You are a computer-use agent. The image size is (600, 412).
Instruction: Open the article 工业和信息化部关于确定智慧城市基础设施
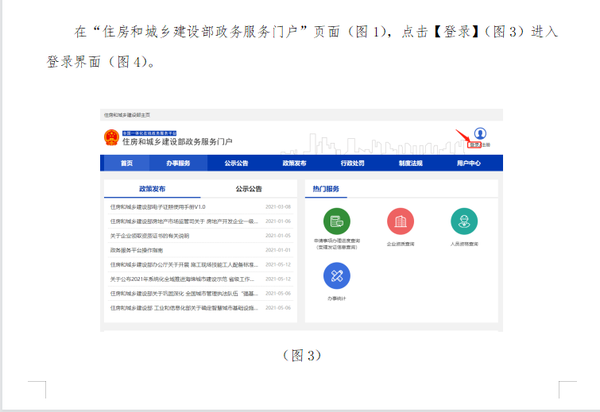tap(184, 308)
